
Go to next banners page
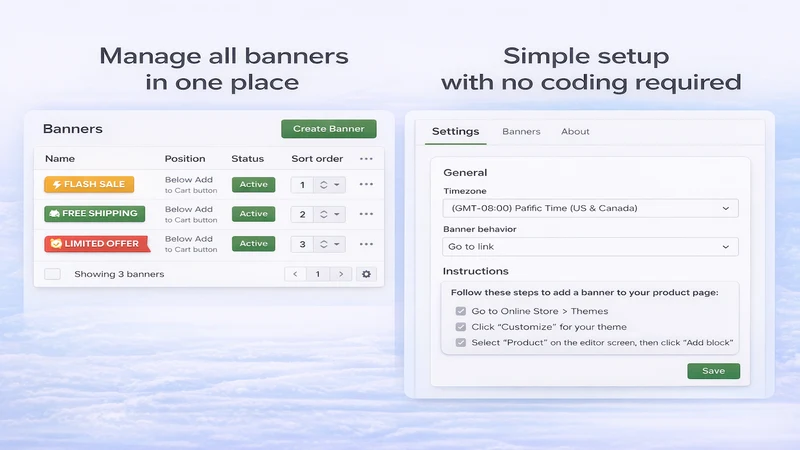[x=341, y=274]
